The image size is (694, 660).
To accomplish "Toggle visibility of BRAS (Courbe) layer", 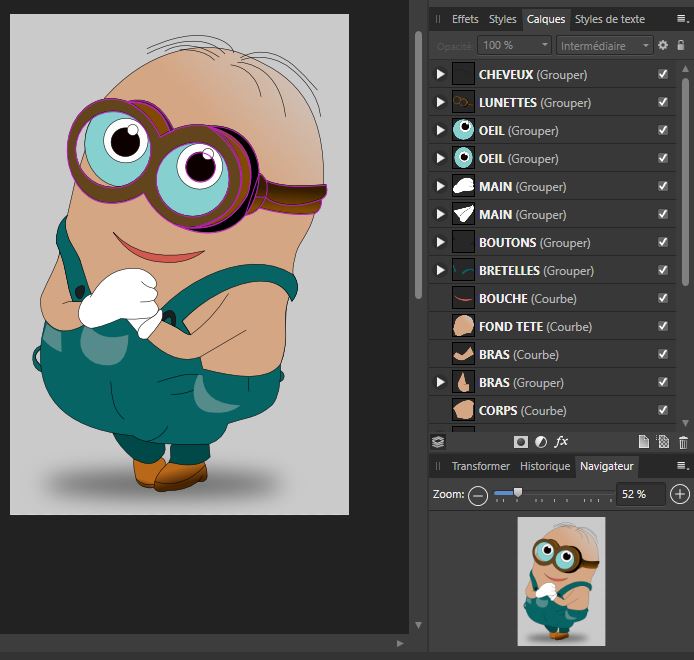I will pyautogui.click(x=663, y=354).
